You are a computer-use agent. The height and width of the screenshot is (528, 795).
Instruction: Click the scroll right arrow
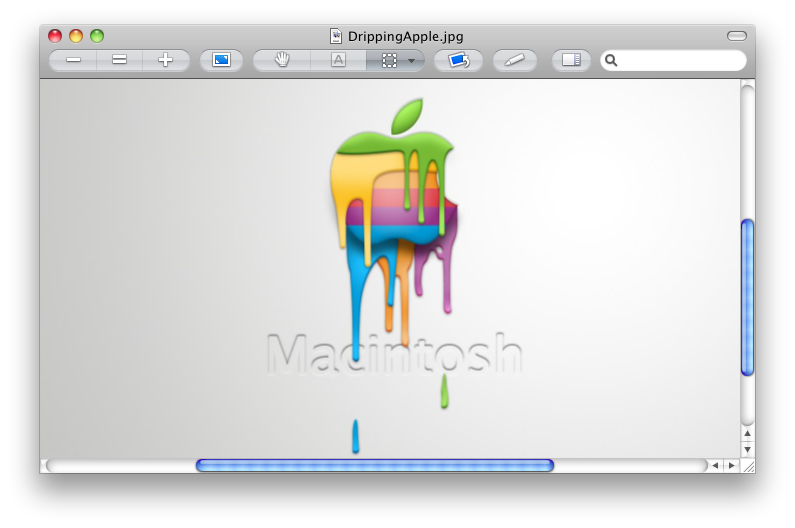click(731, 465)
